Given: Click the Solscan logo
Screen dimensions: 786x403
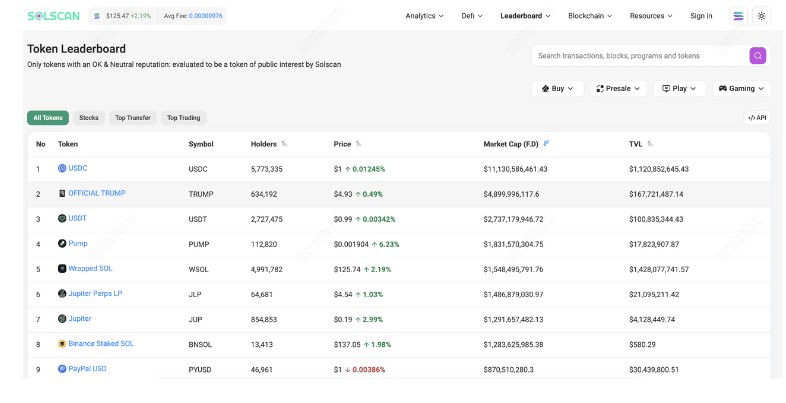Looking at the screenshot, I should [54, 16].
